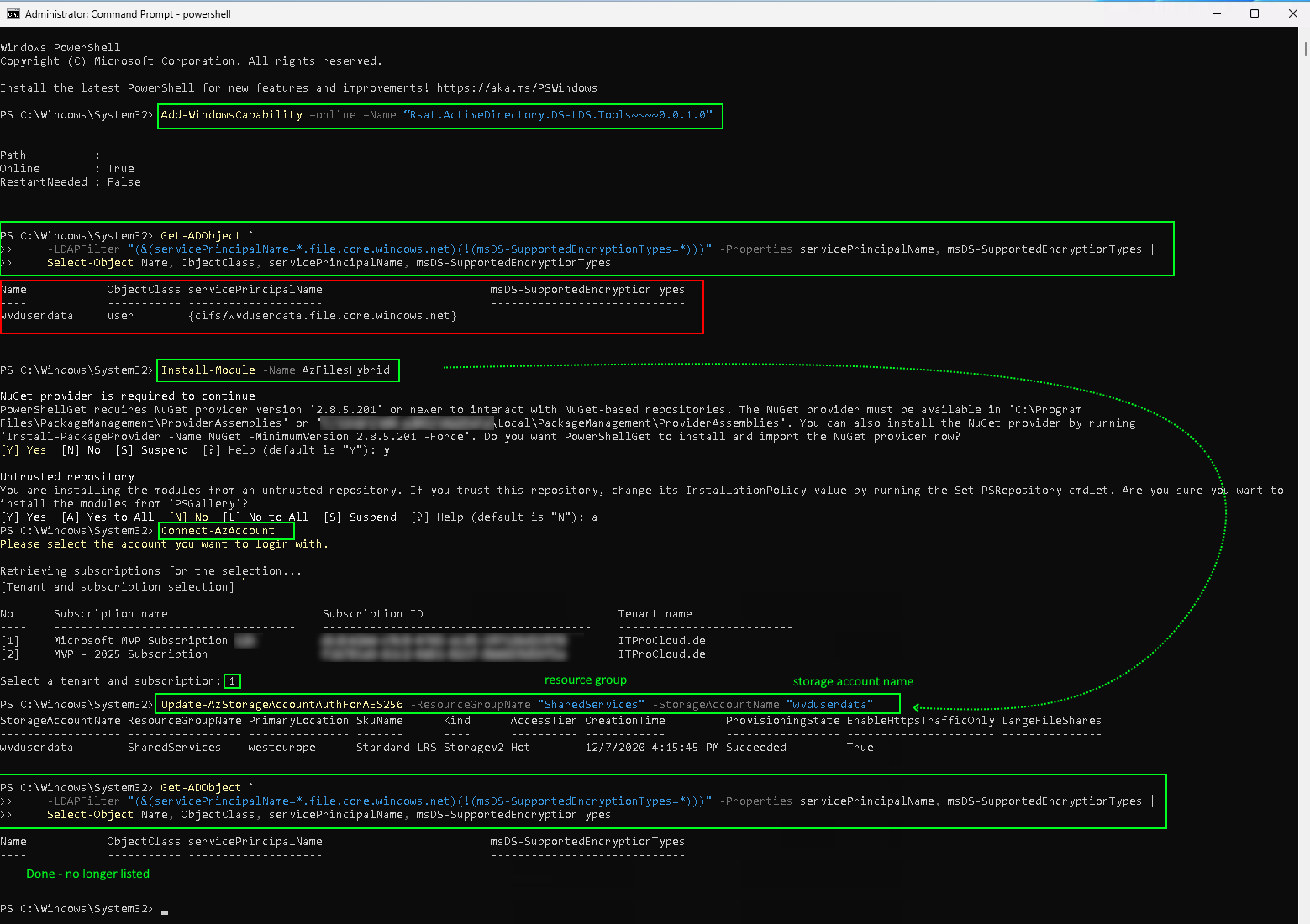Click the title bar text 'Administrator: Command Prompt - powershell'
Viewport: 1310px width, 924px height.
pyautogui.click(x=128, y=13)
